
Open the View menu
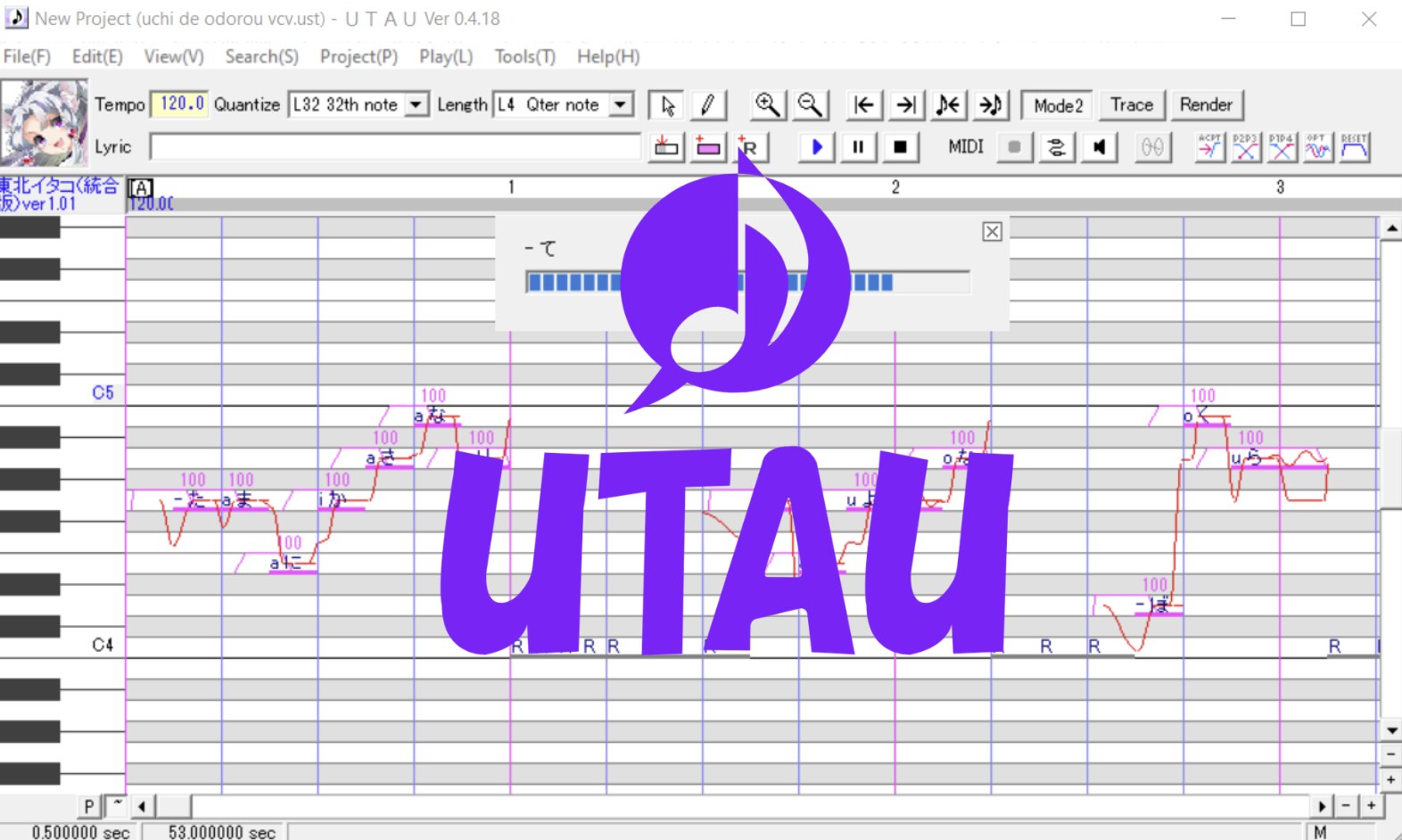[x=174, y=56]
